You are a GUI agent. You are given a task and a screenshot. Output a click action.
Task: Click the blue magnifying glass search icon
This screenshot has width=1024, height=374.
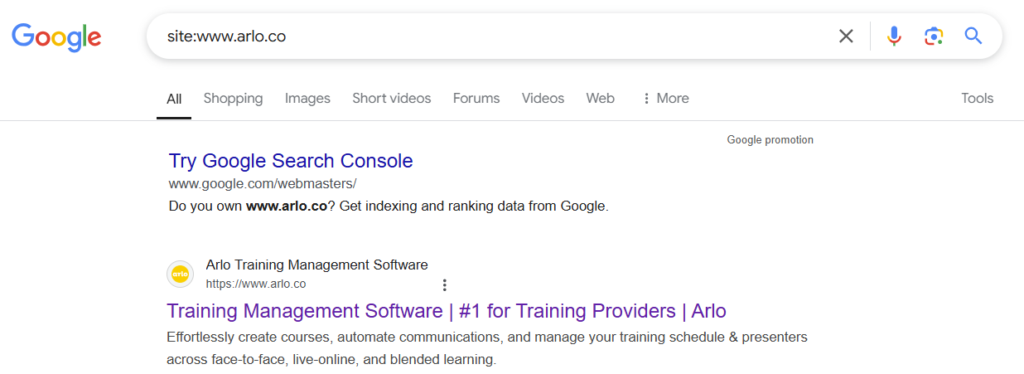[x=973, y=36]
